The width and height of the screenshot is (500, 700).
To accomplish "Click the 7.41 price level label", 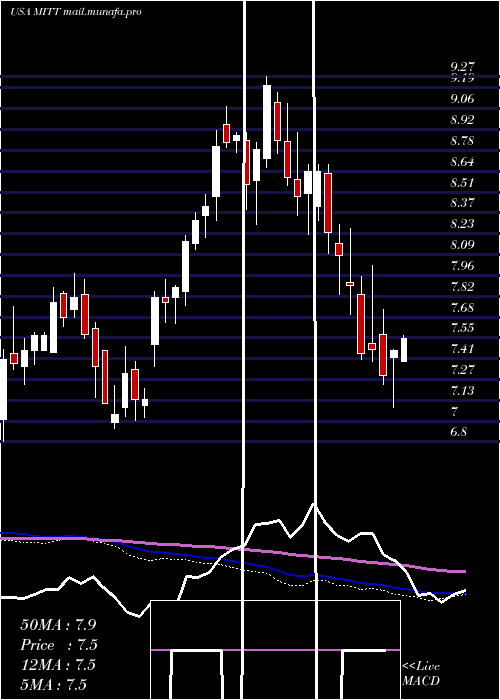I will click(x=463, y=349).
